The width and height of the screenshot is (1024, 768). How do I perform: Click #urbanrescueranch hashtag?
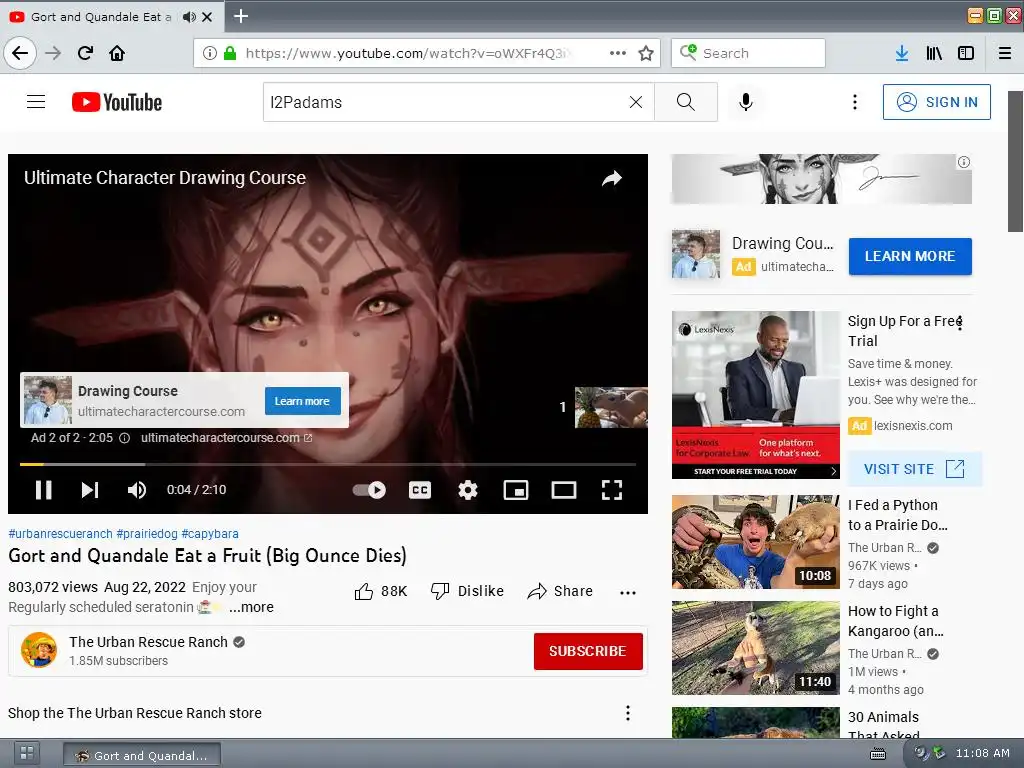point(60,534)
